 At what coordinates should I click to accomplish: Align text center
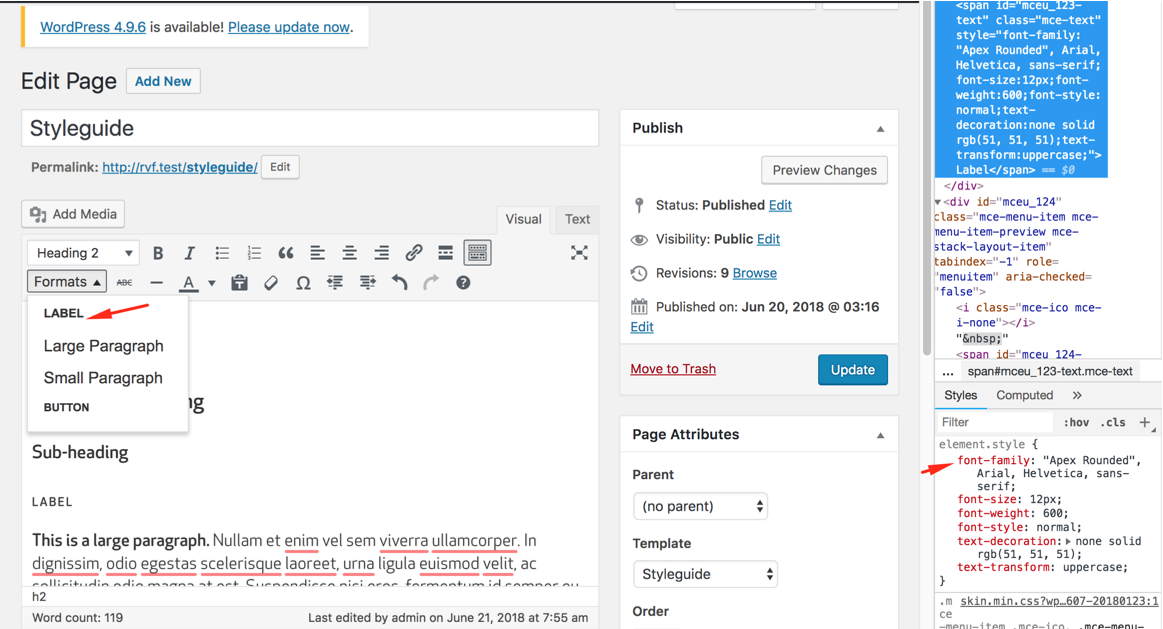(349, 253)
